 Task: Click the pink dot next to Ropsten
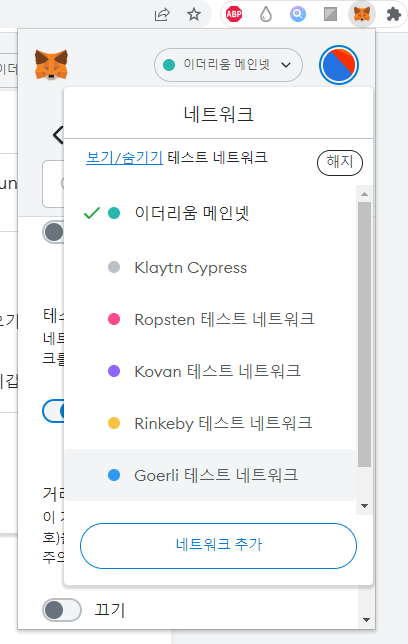click(x=114, y=319)
